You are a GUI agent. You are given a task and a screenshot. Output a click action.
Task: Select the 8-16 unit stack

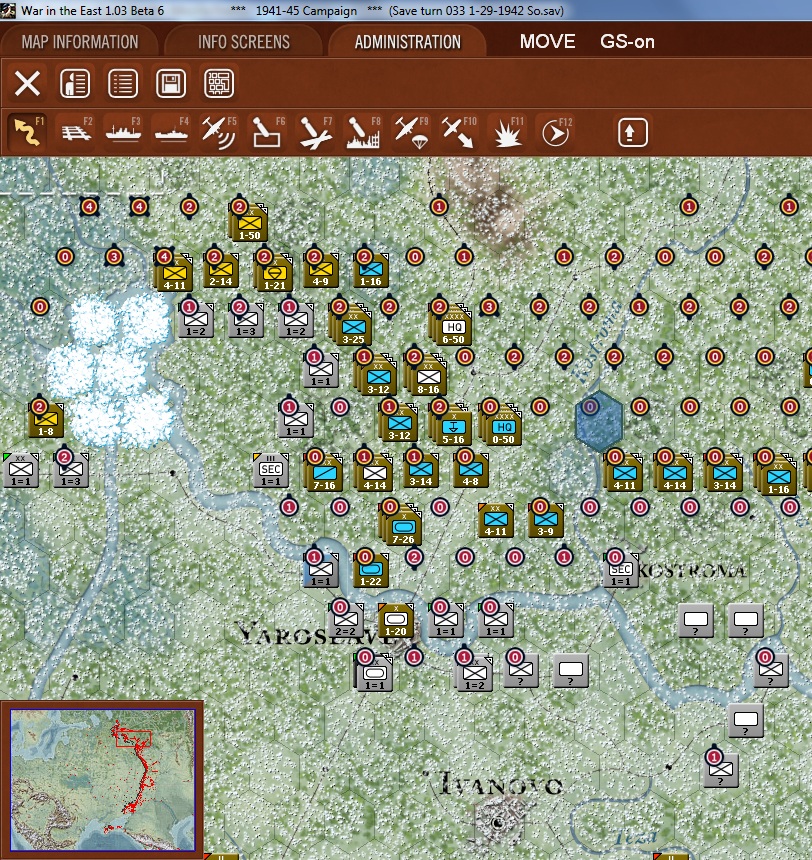tap(426, 376)
